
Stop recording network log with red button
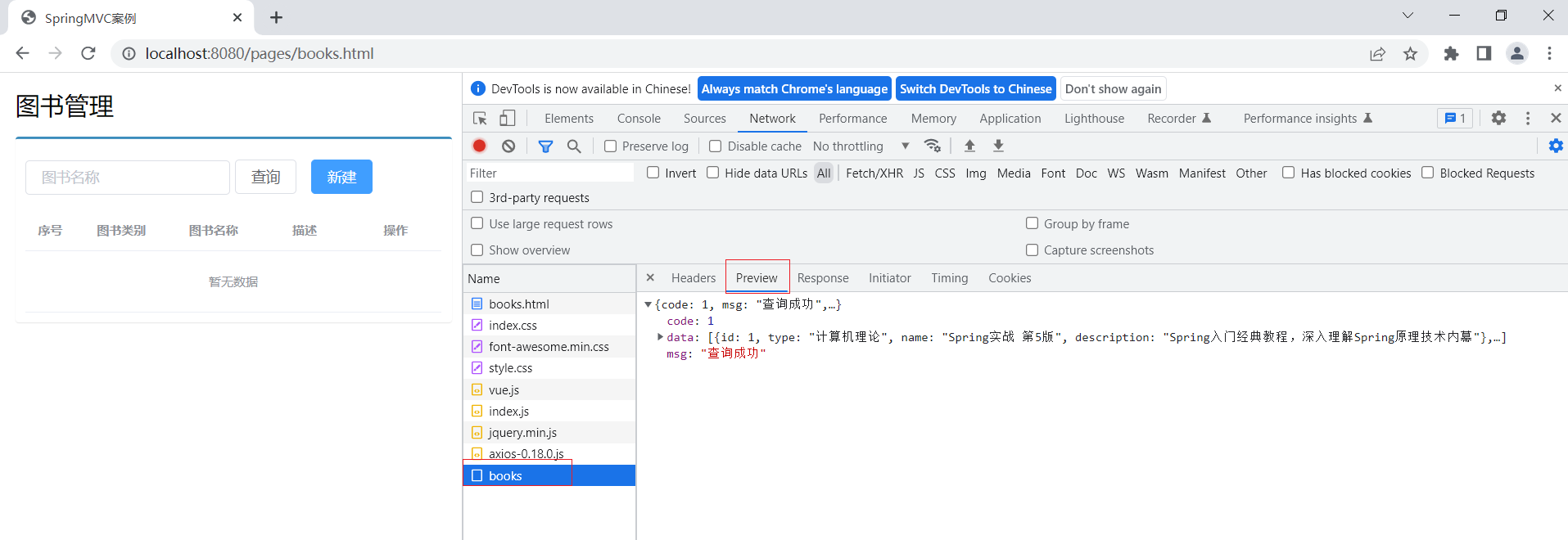(x=480, y=146)
